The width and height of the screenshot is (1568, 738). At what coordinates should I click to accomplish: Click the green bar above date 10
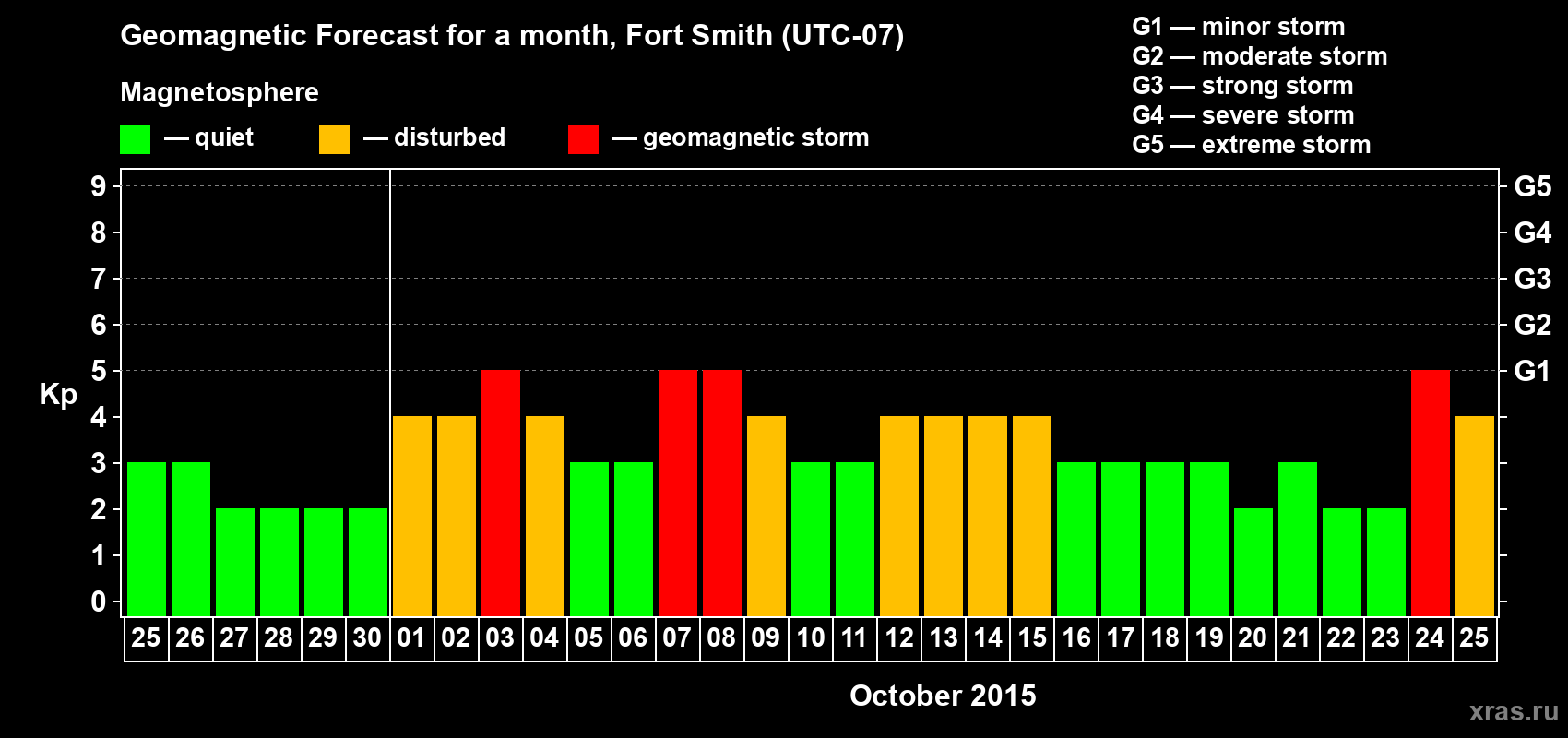coord(810,540)
